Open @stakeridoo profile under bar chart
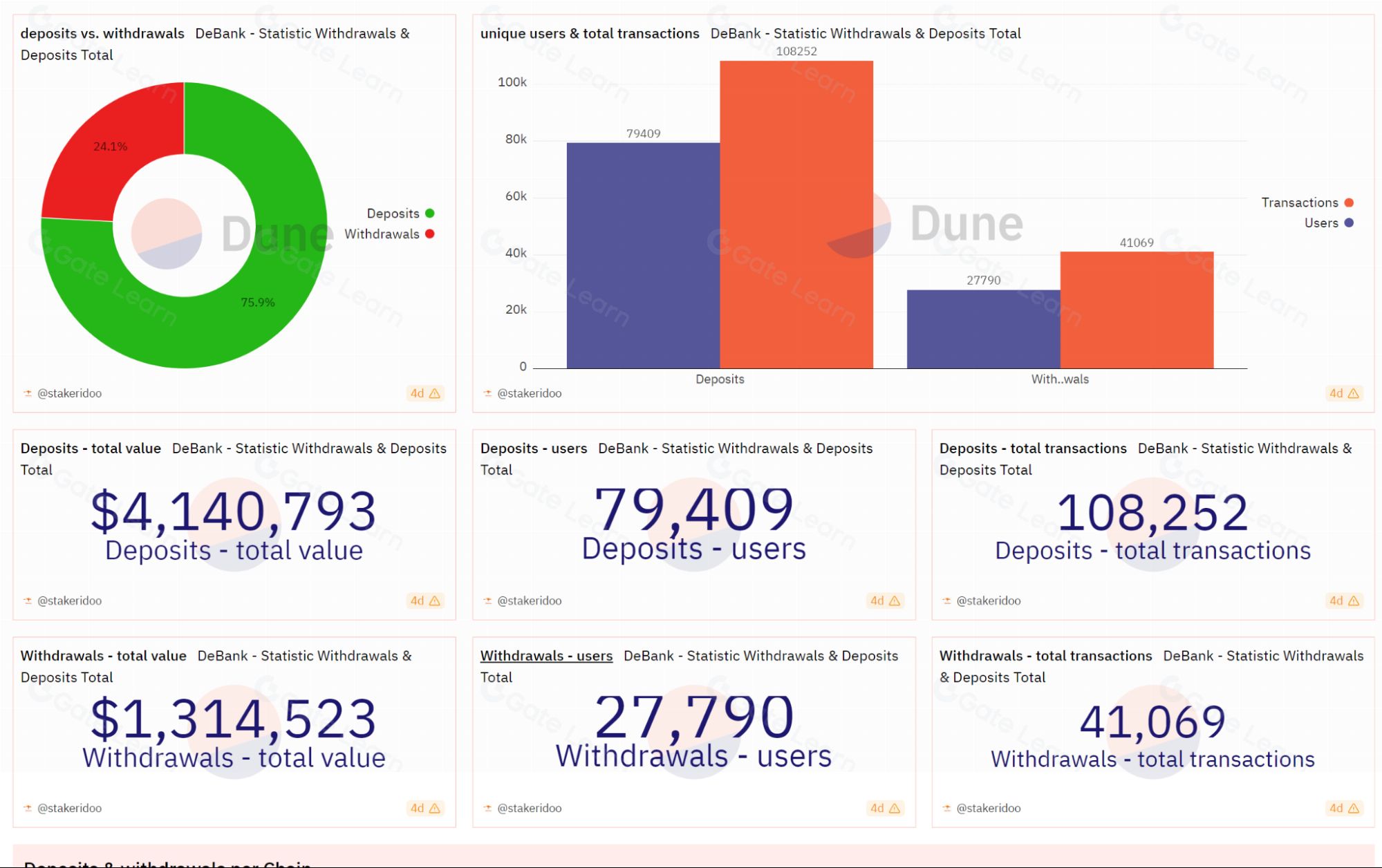Viewport: 1382px width, 868px height. pyautogui.click(x=529, y=393)
